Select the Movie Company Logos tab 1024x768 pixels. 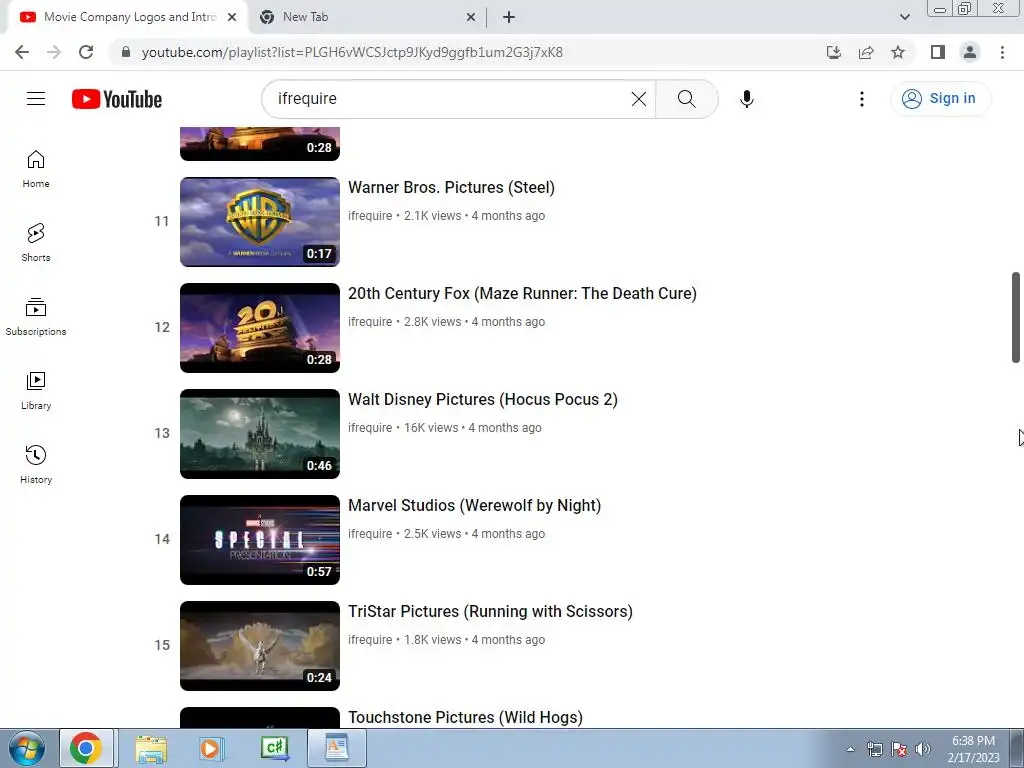coord(129,17)
